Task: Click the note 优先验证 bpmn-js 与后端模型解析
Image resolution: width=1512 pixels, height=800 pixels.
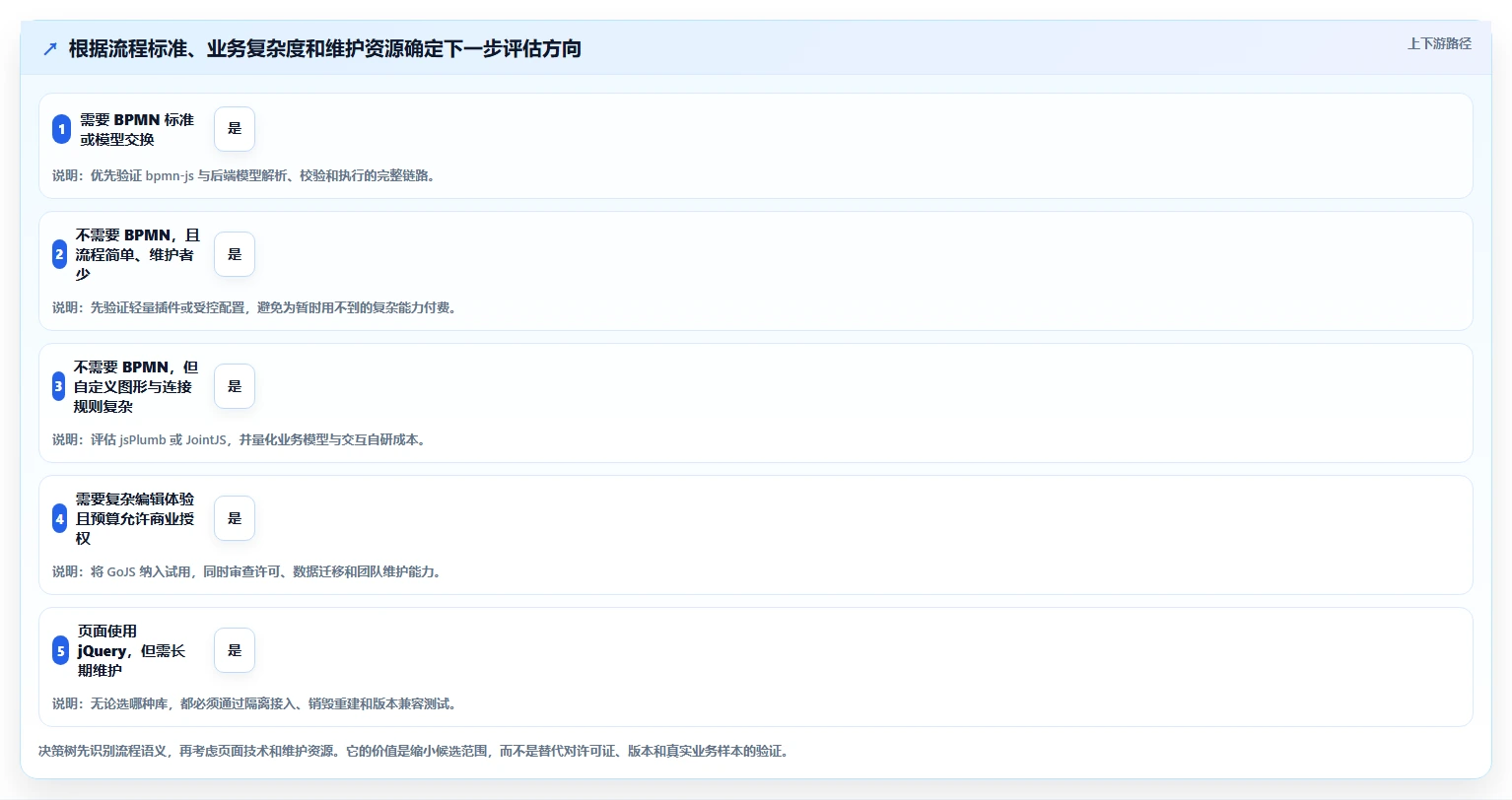Action: click(243, 175)
